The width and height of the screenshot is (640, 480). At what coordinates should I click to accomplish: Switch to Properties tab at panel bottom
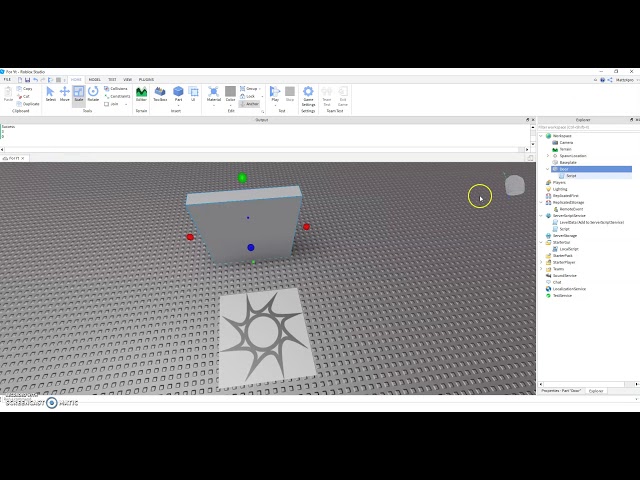coord(561,391)
